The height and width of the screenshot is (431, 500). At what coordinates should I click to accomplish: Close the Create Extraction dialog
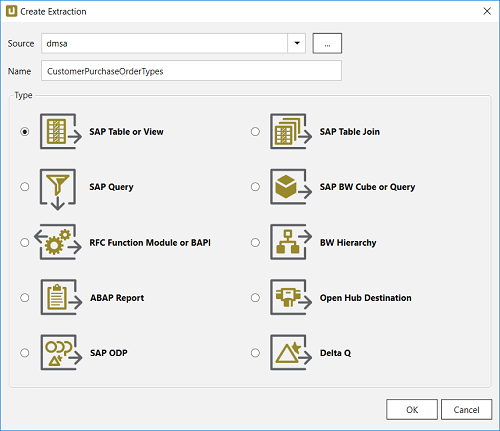(487, 11)
